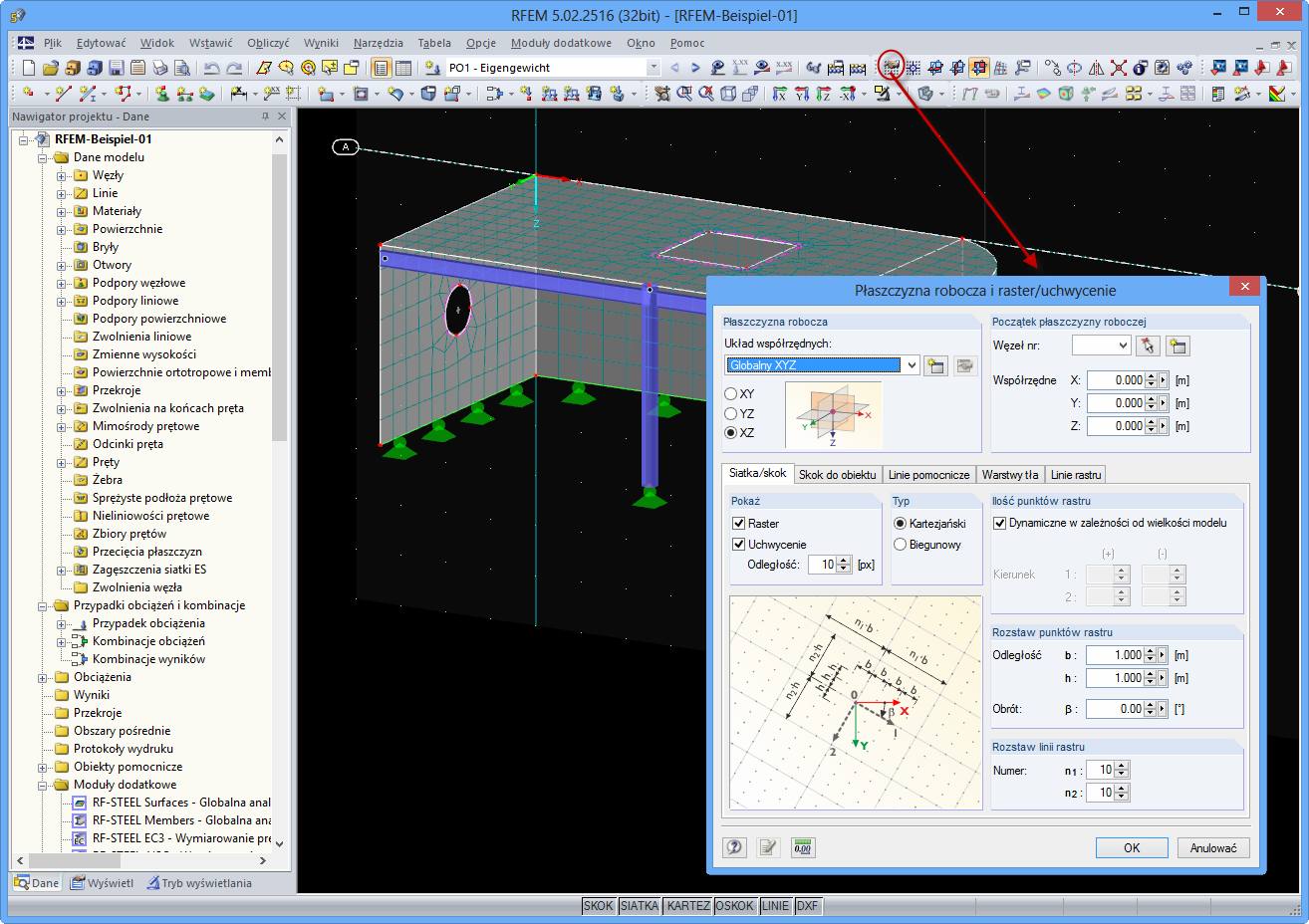Toggle Dynamiczne w zależności od wielkości modelu

(1000, 523)
